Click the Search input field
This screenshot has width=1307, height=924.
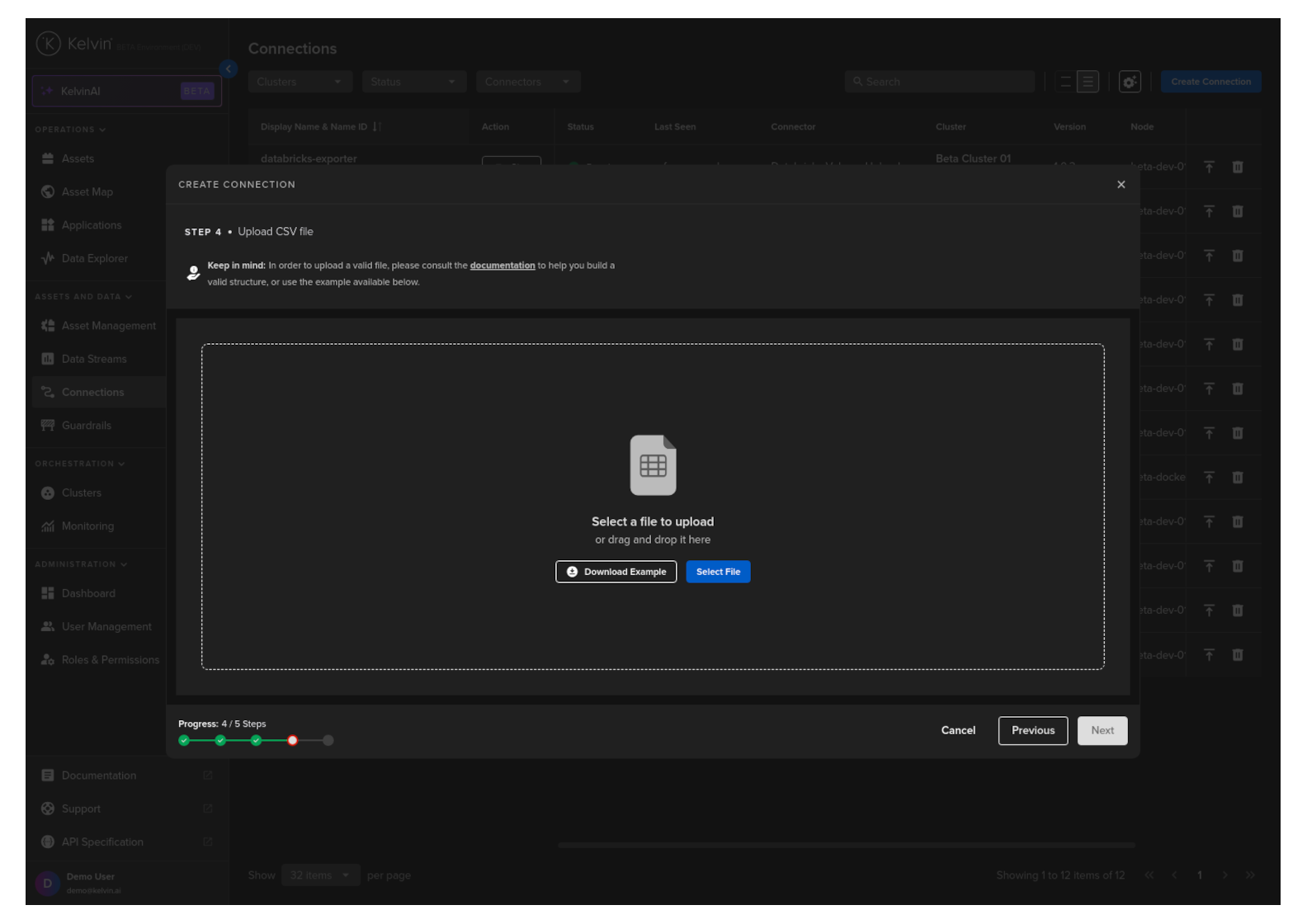click(x=941, y=82)
